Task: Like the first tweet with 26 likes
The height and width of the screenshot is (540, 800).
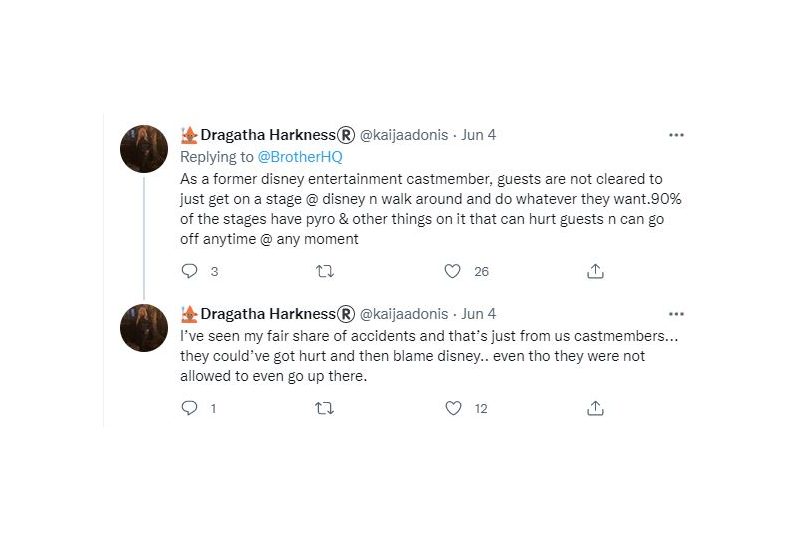Action: [453, 271]
